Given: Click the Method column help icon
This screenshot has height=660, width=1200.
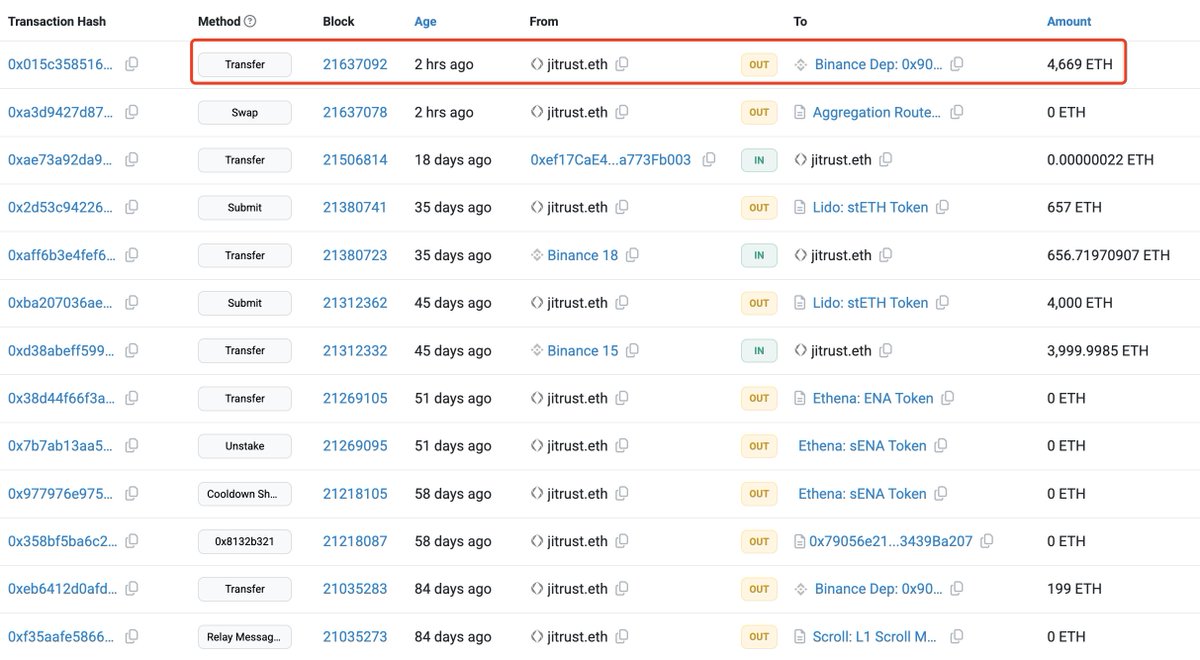Looking at the screenshot, I should coord(250,21).
